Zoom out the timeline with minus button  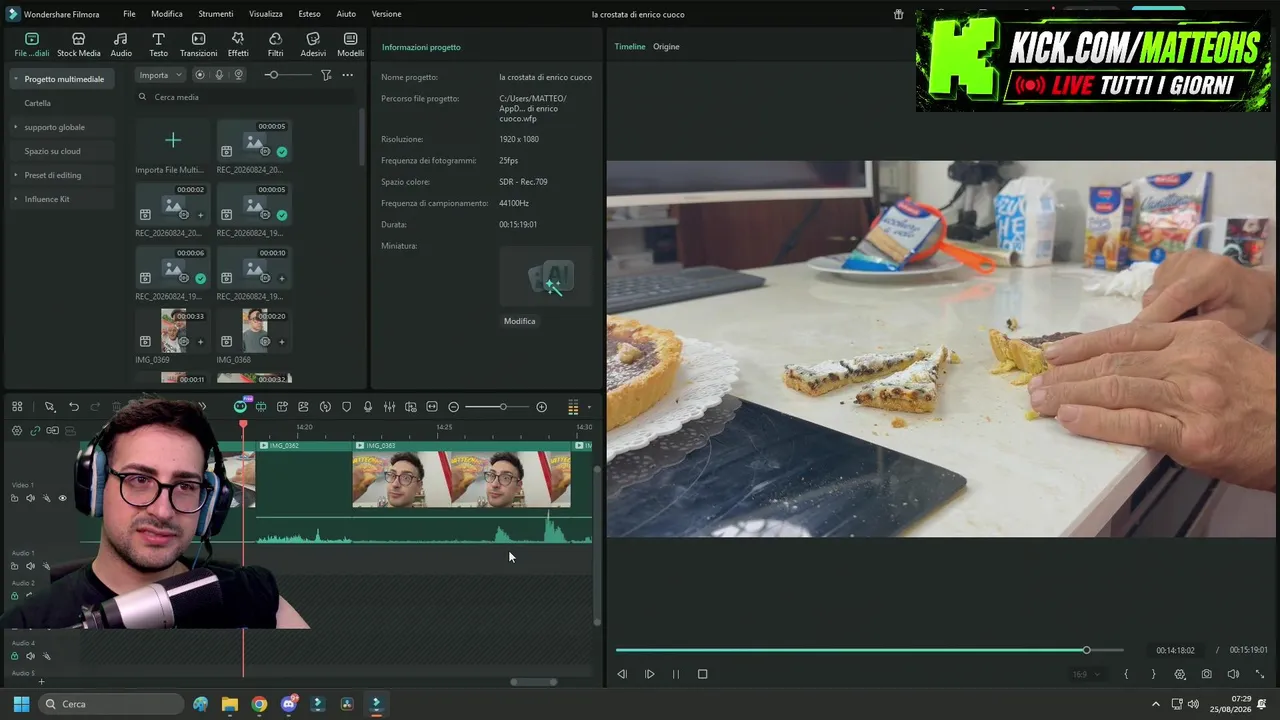pos(454,407)
